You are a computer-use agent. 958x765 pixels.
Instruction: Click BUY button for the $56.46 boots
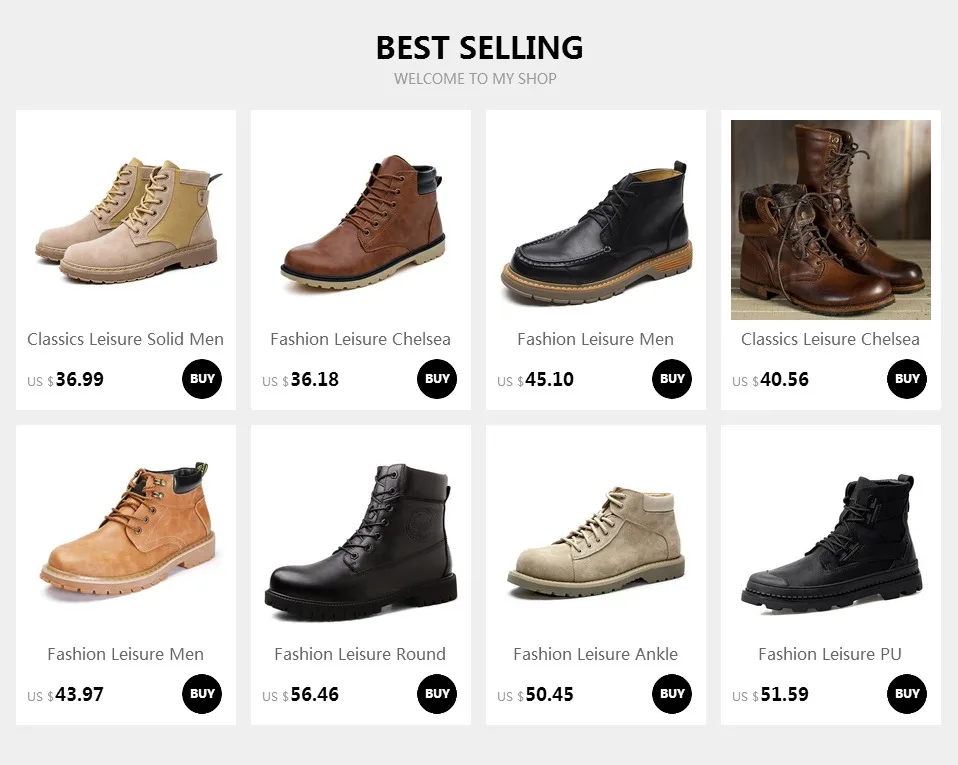click(x=437, y=694)
